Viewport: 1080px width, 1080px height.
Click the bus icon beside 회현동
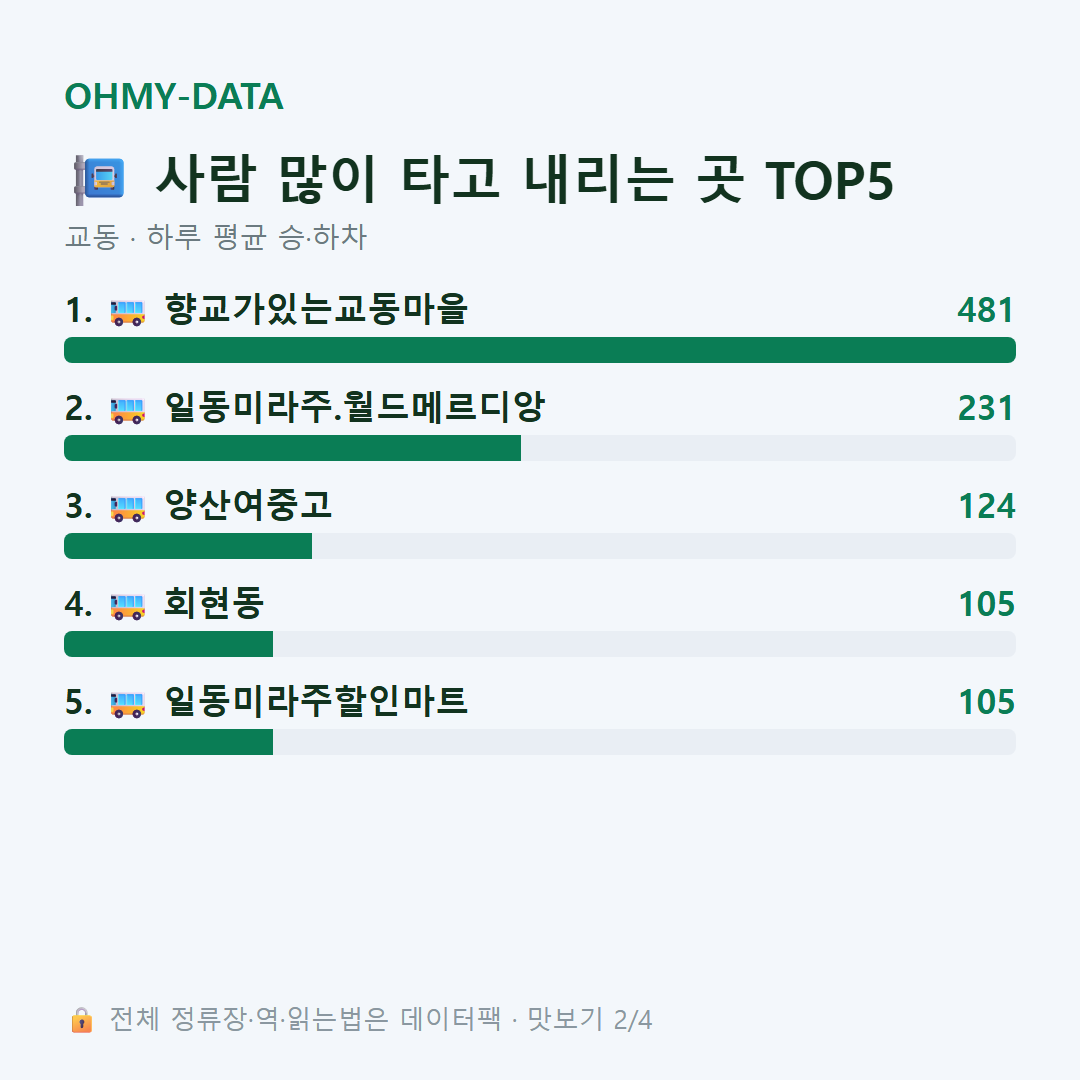[x=128, y=605]
